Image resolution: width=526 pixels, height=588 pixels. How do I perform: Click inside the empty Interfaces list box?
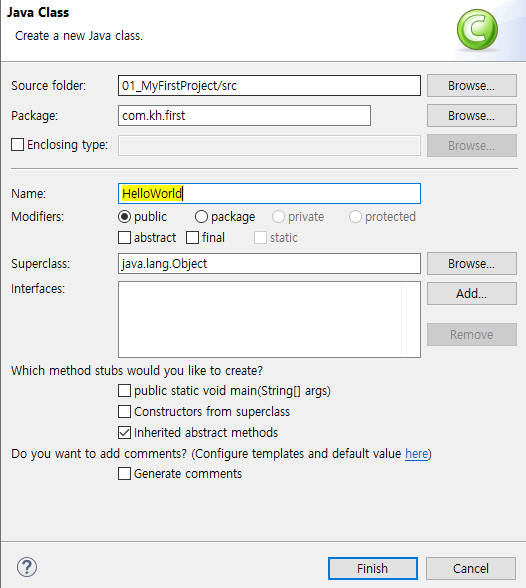(x=269, y=320)
